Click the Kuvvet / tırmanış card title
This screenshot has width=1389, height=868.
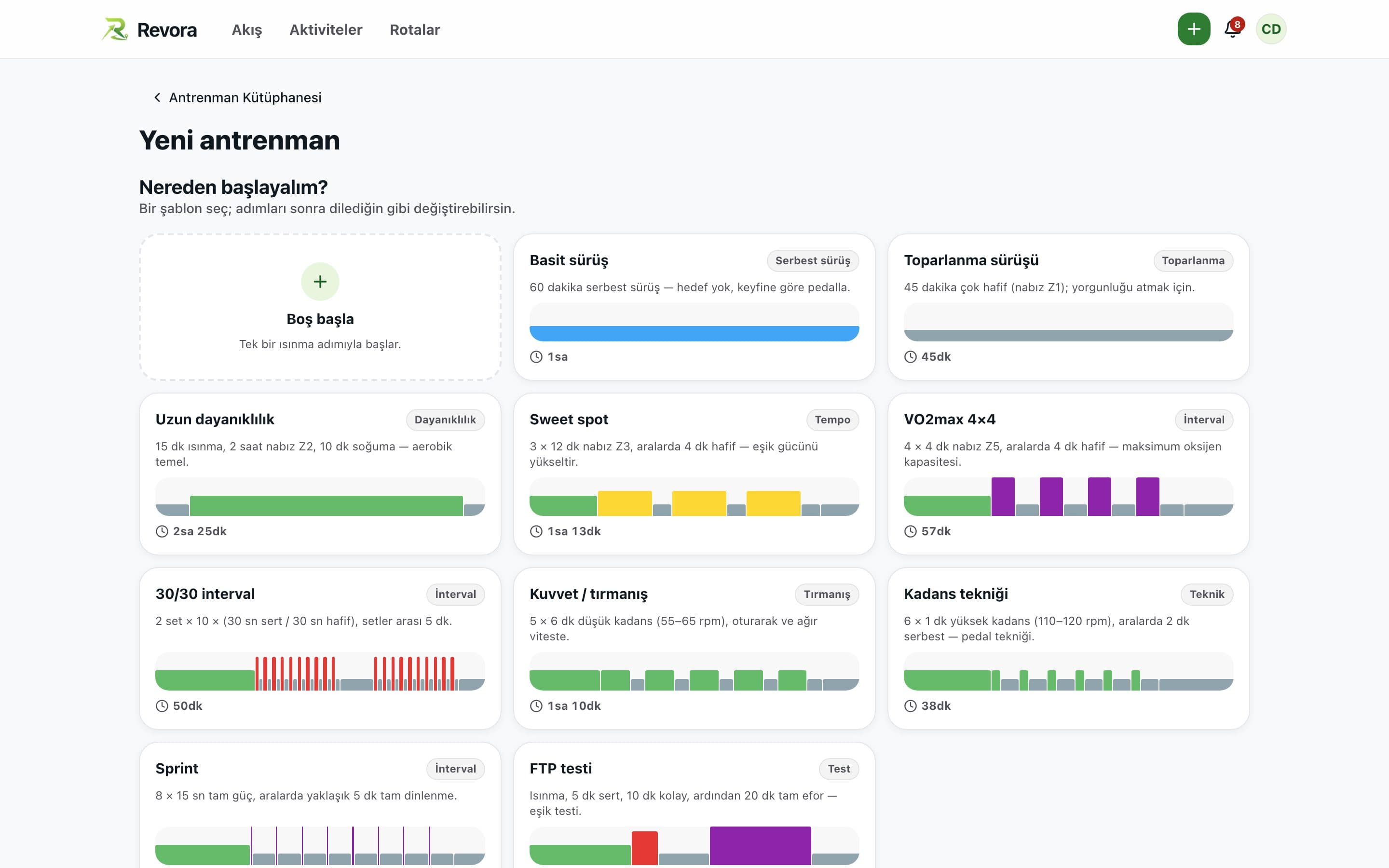[x=588, y=594]
